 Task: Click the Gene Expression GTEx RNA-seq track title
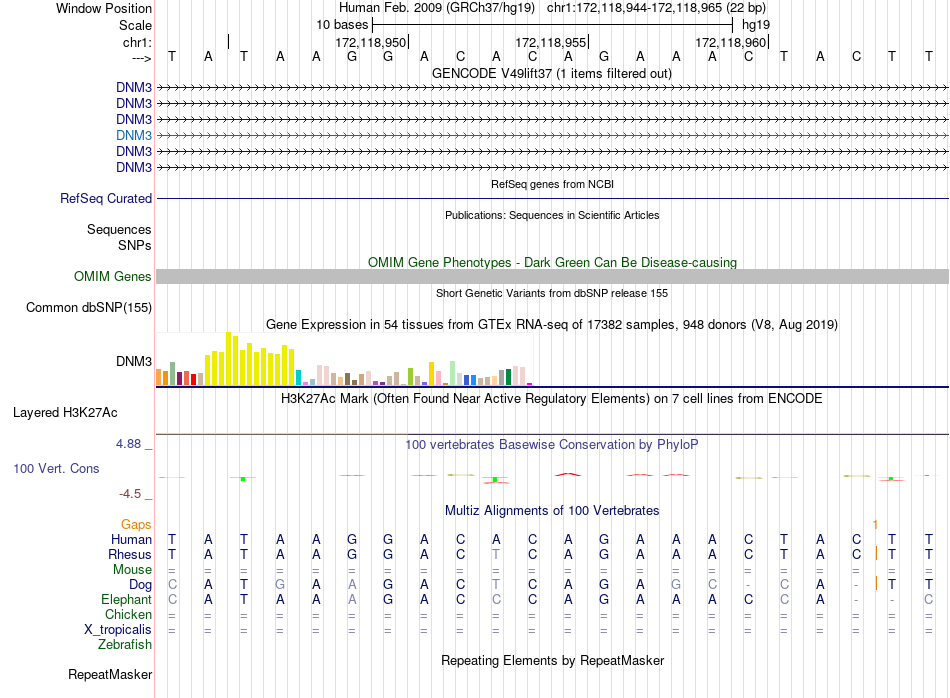(552, 325)
